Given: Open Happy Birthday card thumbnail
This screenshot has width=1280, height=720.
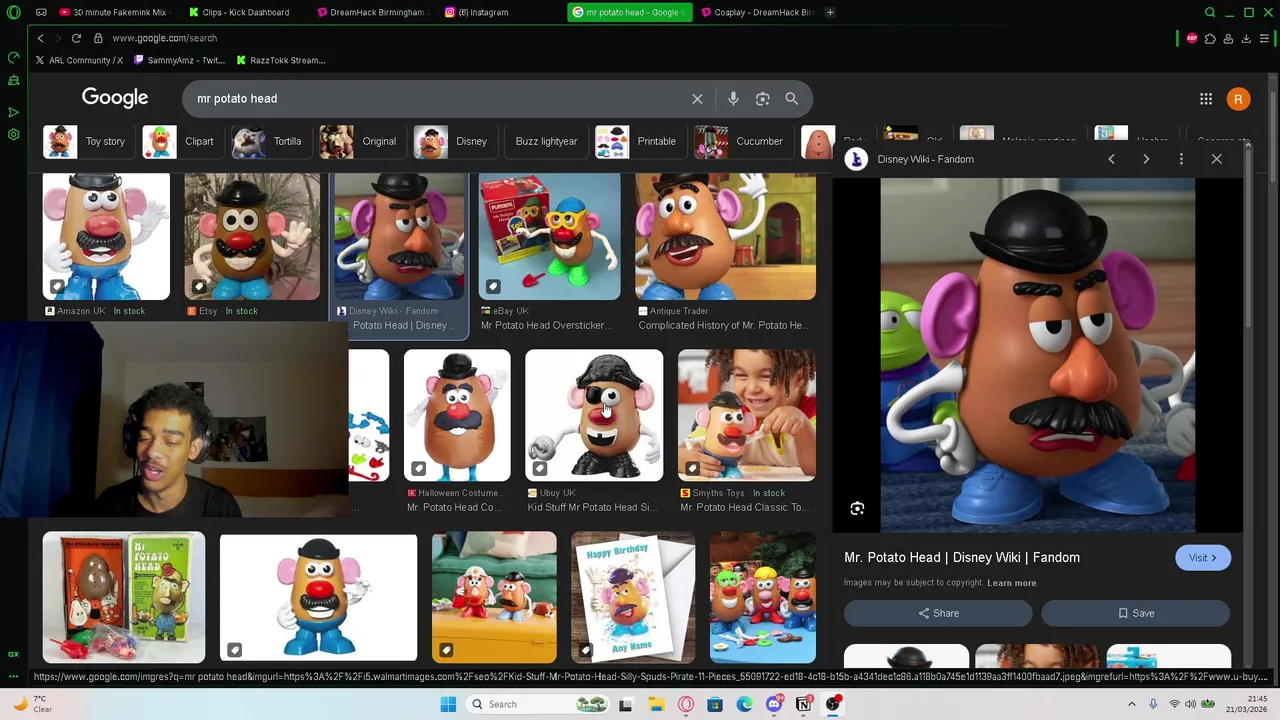Looking at the screenshot, I should coord(633,598).
